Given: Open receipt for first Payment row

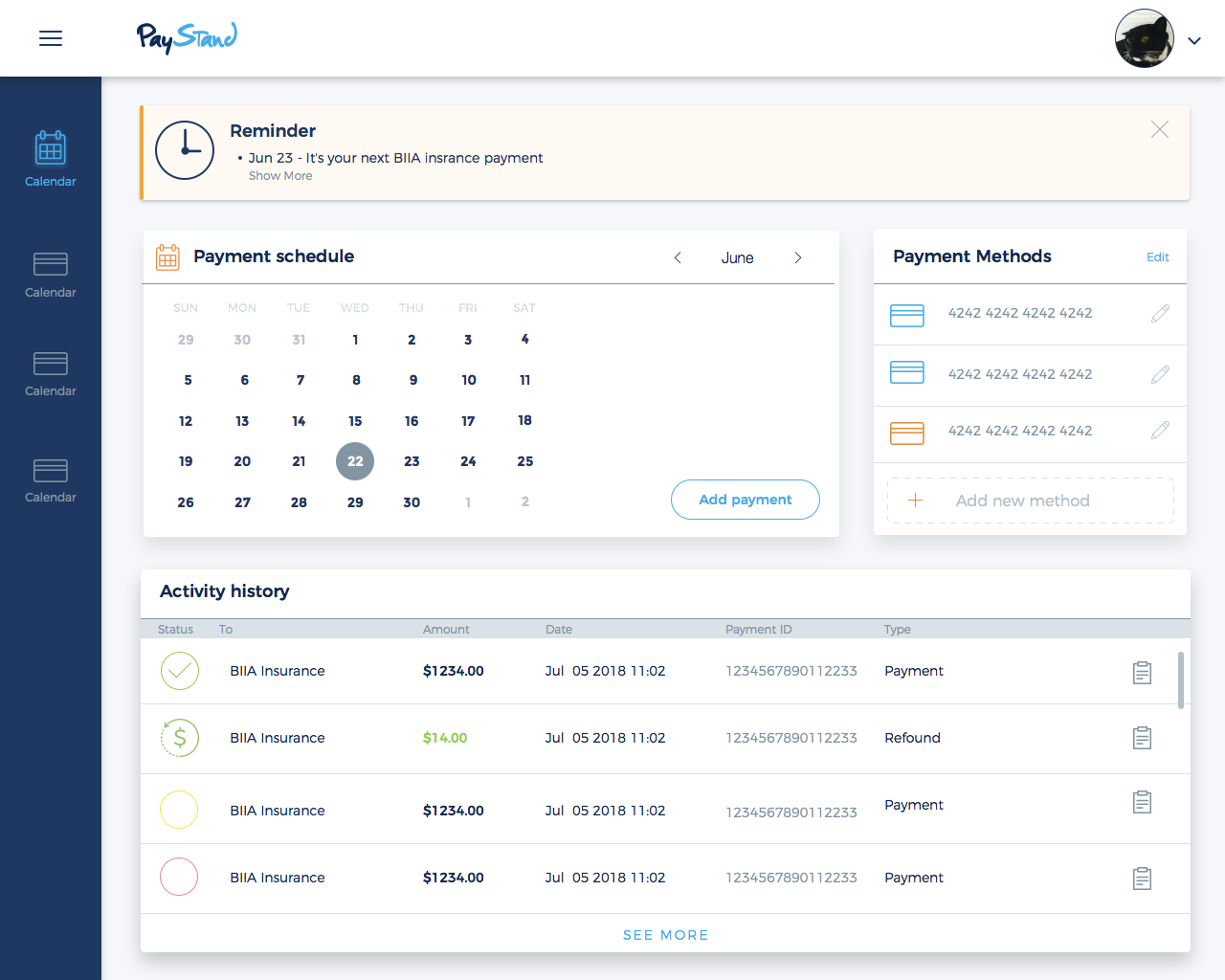Looking at the screenshot, I should [1142, 673].
